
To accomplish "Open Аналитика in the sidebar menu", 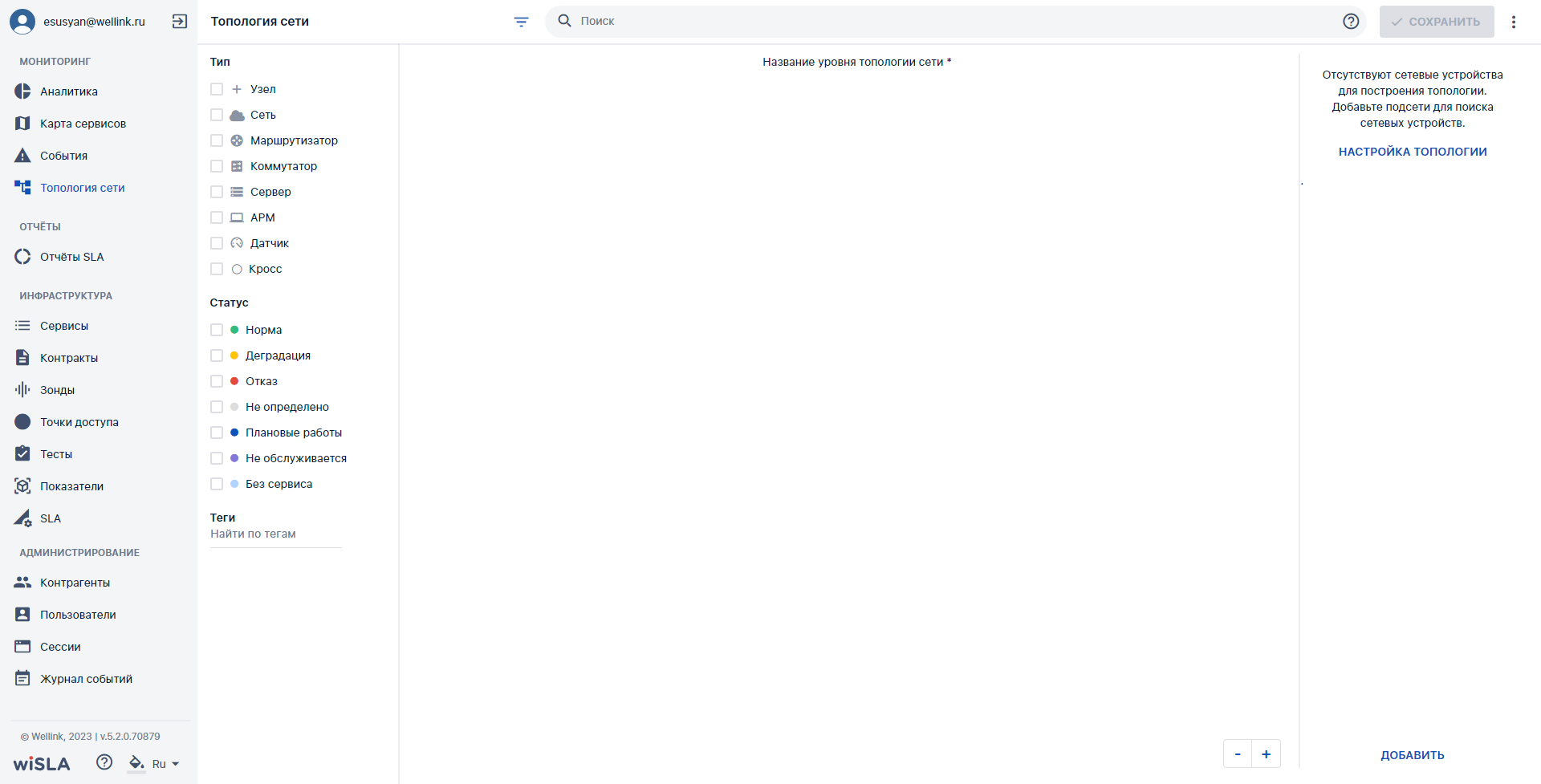I will (69, 91).
